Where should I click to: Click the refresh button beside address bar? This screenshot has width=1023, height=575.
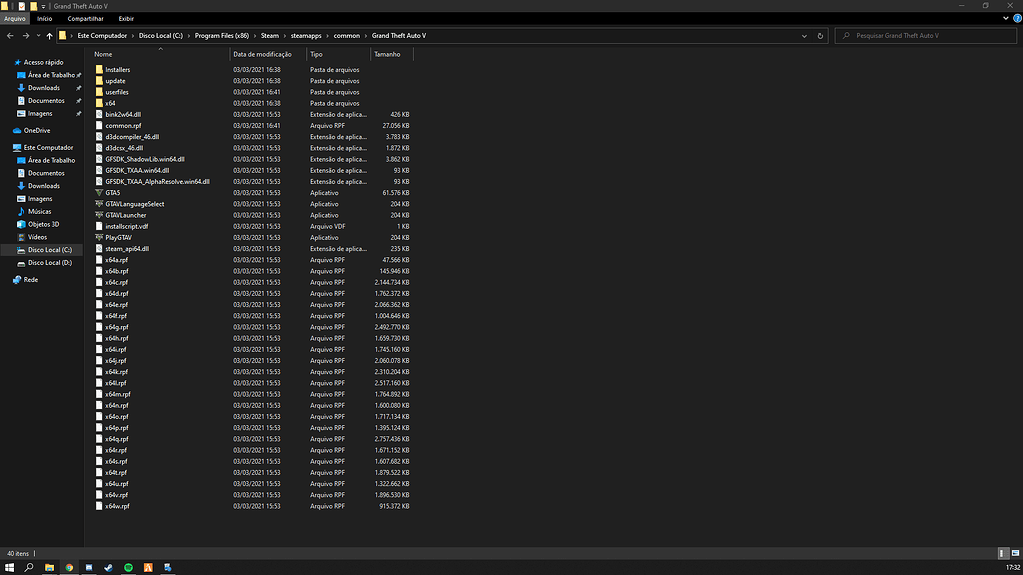[821, 35]
